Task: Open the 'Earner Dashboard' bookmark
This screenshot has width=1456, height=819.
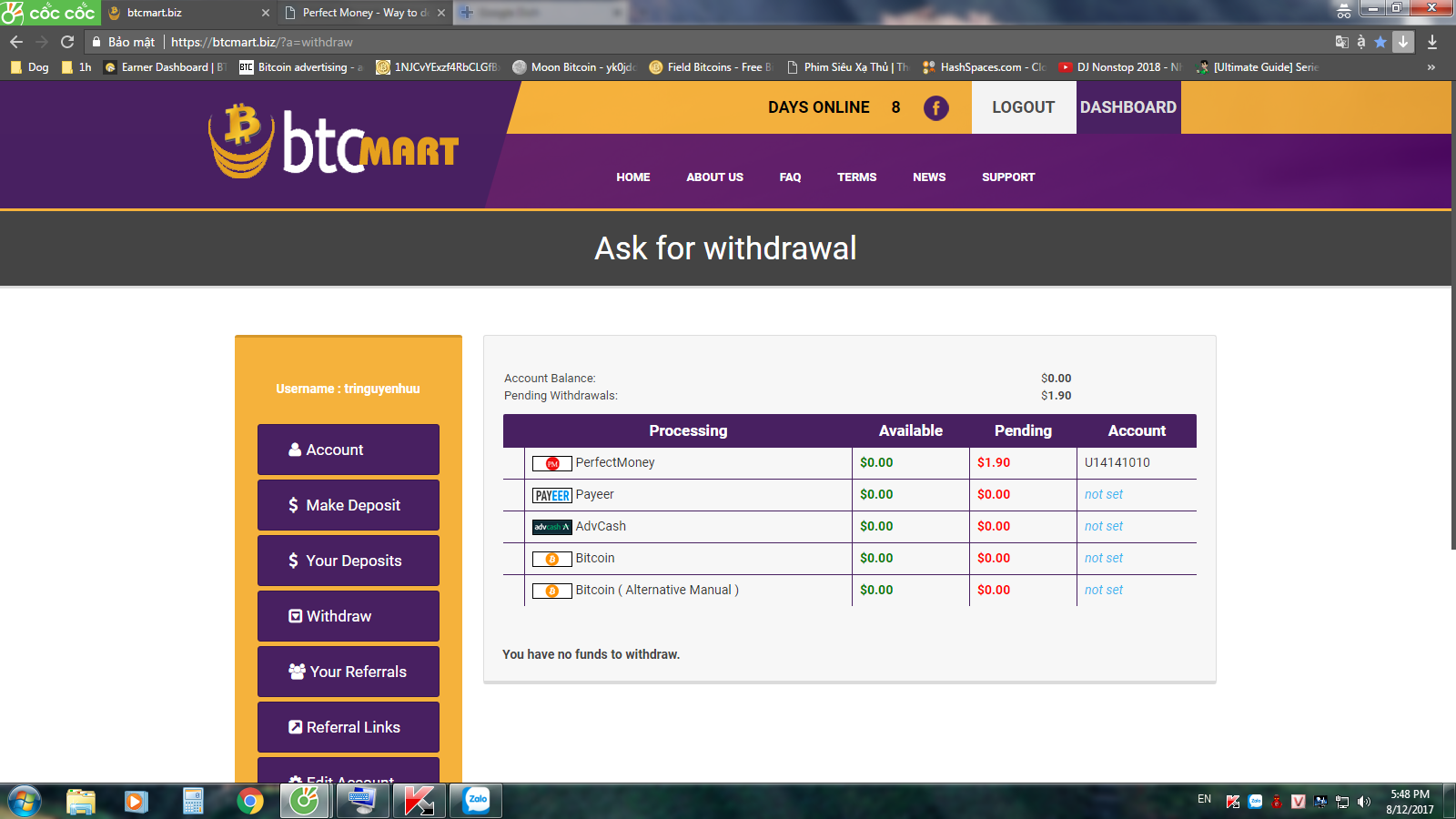Action: click(x=165, y=67)
